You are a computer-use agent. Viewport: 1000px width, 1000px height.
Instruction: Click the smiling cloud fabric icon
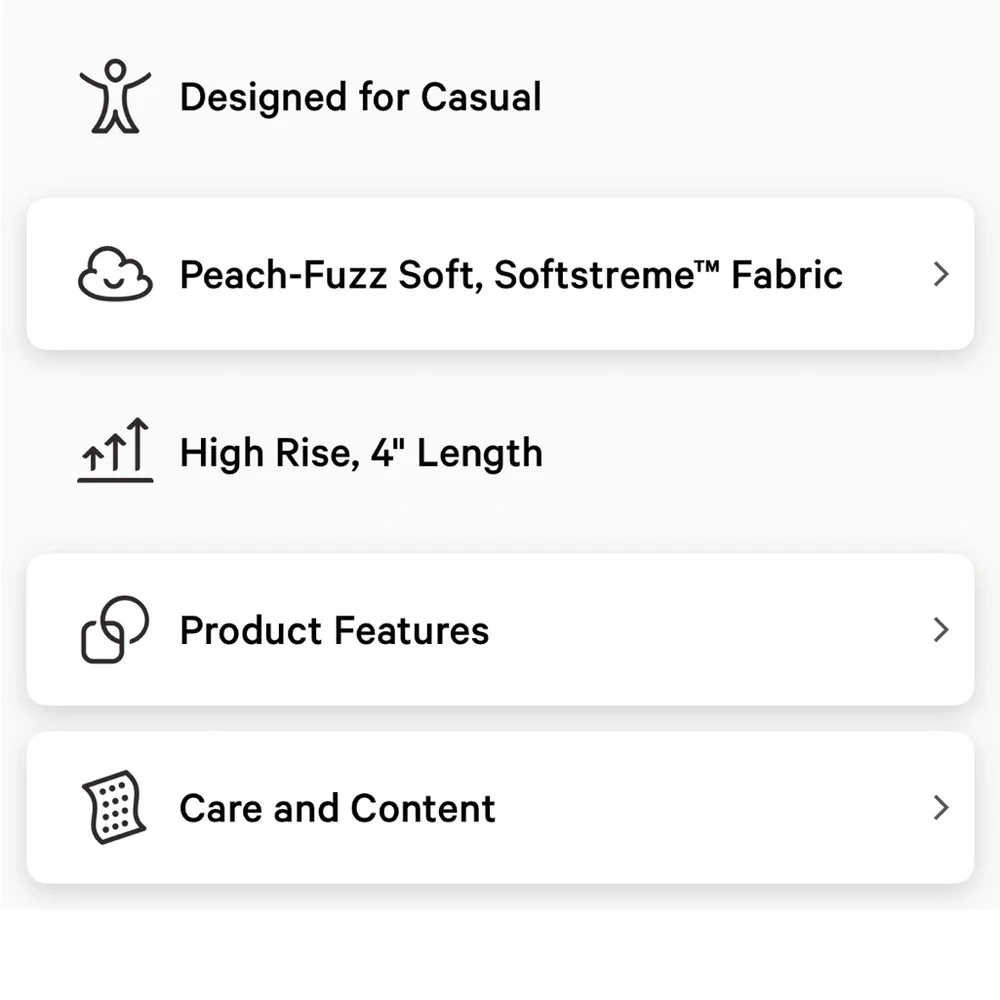click(115, 274)
